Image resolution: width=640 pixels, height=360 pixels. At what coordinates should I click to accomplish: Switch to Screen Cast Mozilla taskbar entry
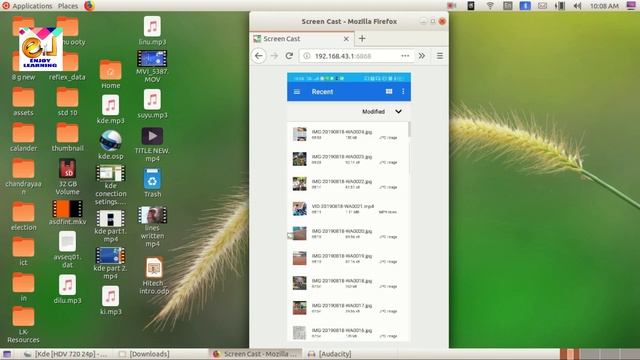[256, 354]
